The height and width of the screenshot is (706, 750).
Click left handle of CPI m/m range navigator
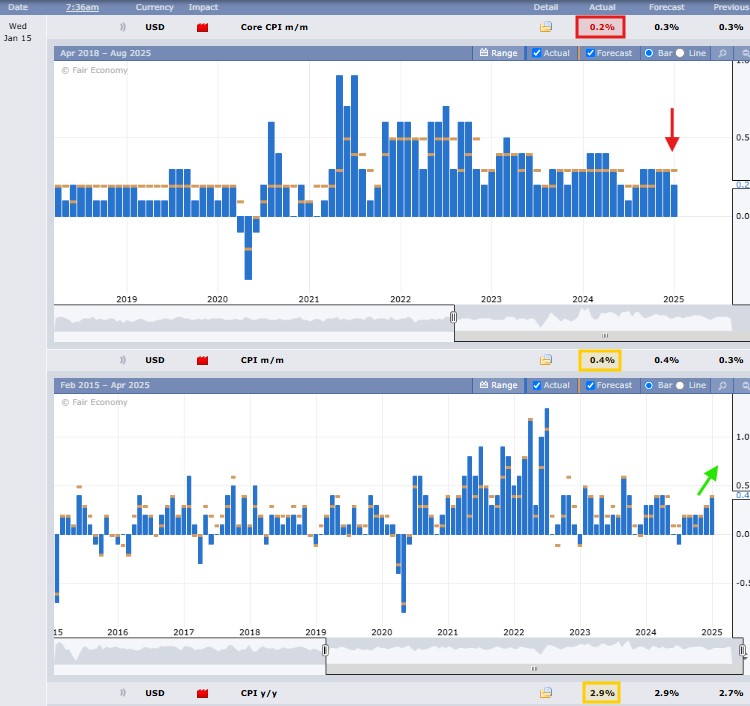325,651
